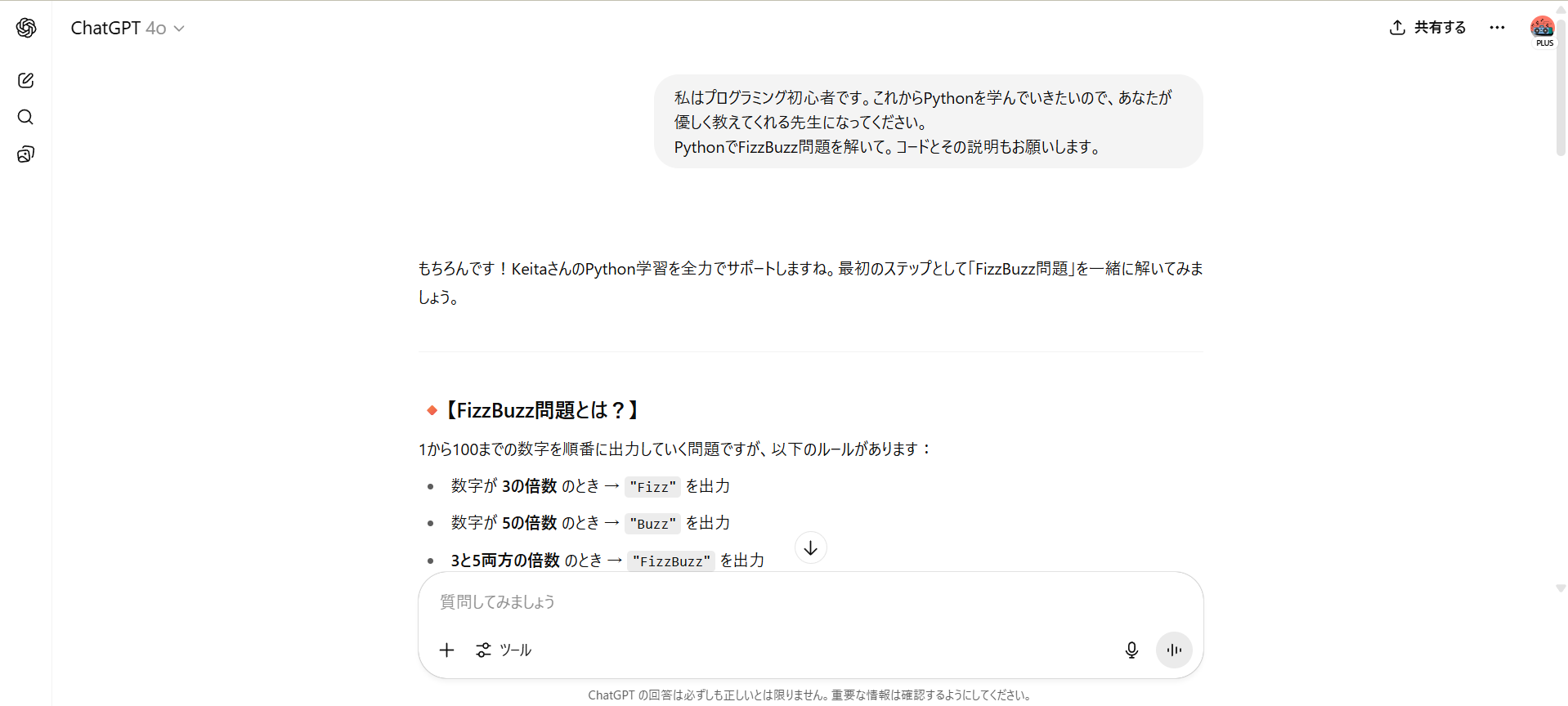Expand the ChatGPT 4o model selector
This screenshot has height=706, width=1568.
click(x=128, y=28)
